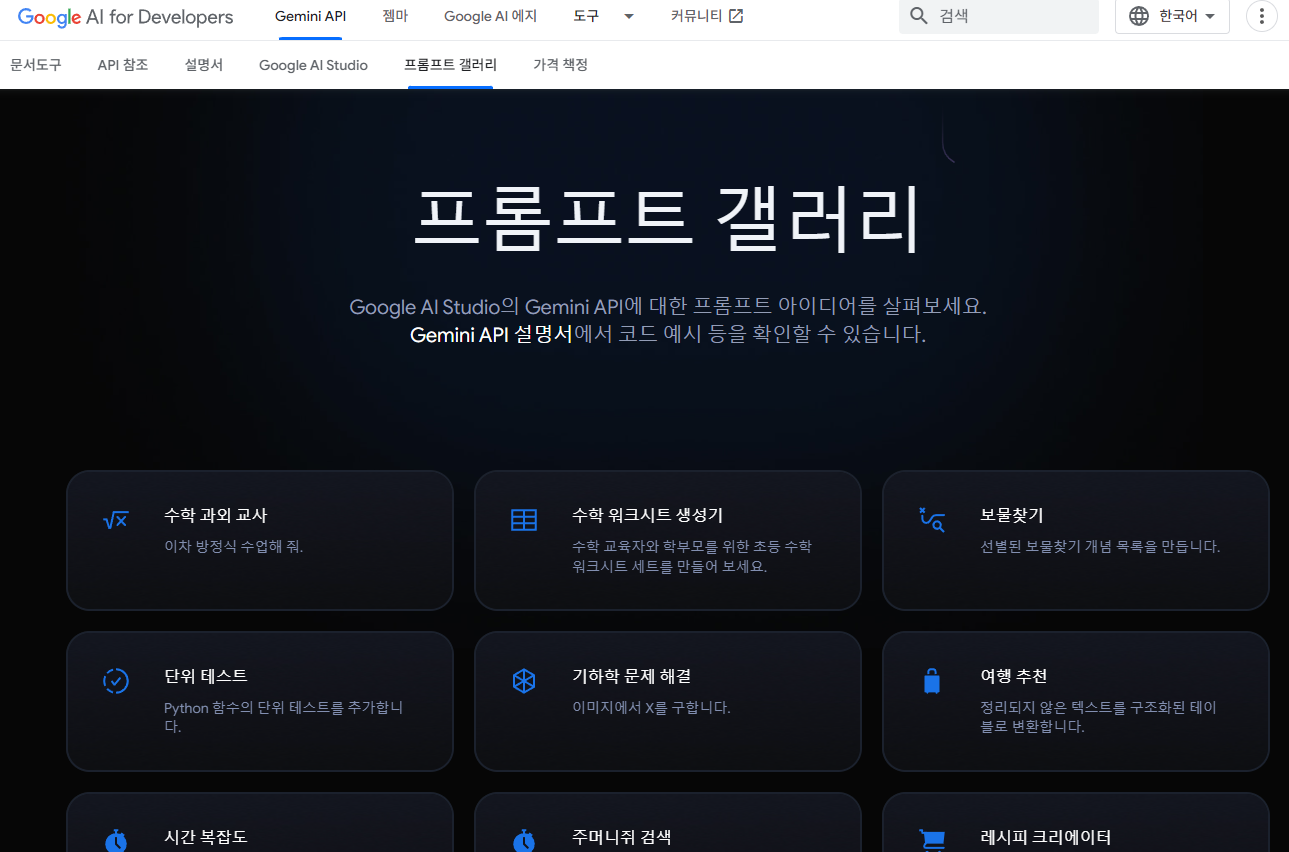
Task: Open the Google AI Studio tab
Action: 313,65
